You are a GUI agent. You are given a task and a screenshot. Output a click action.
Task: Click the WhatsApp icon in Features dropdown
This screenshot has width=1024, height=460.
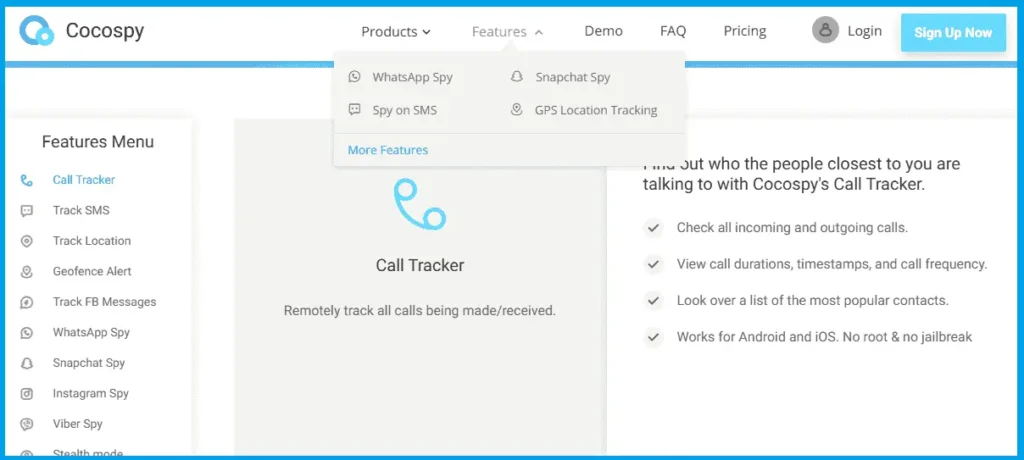point(354,77)
